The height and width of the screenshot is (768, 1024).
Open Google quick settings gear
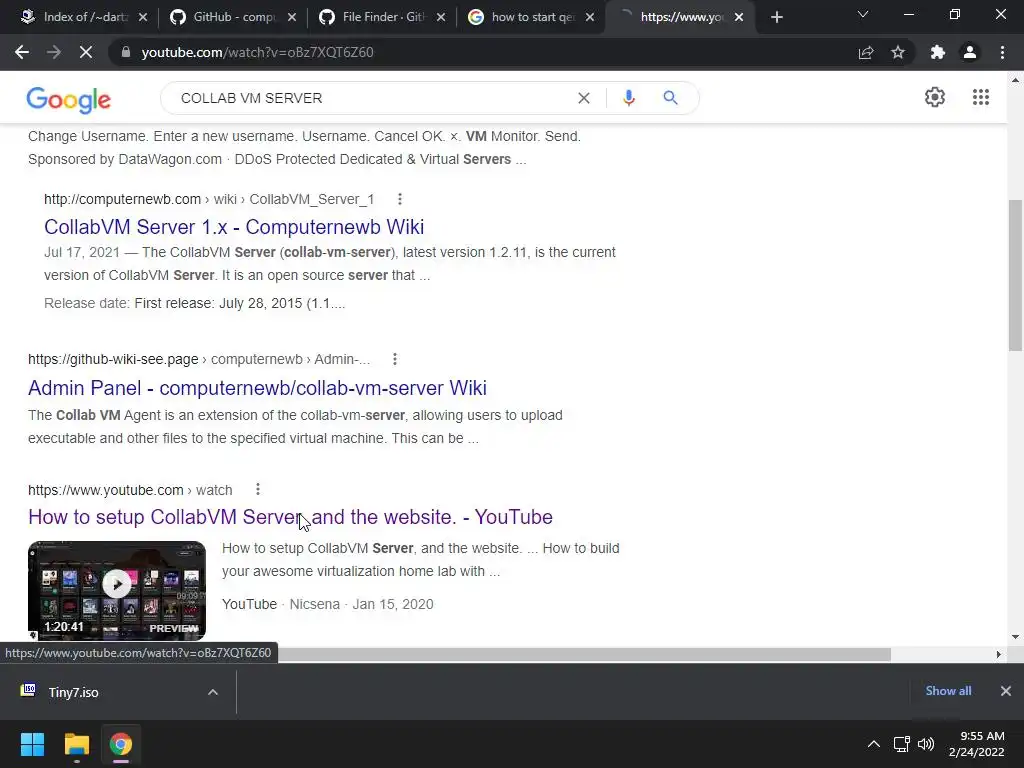click(x=935, y=97)
